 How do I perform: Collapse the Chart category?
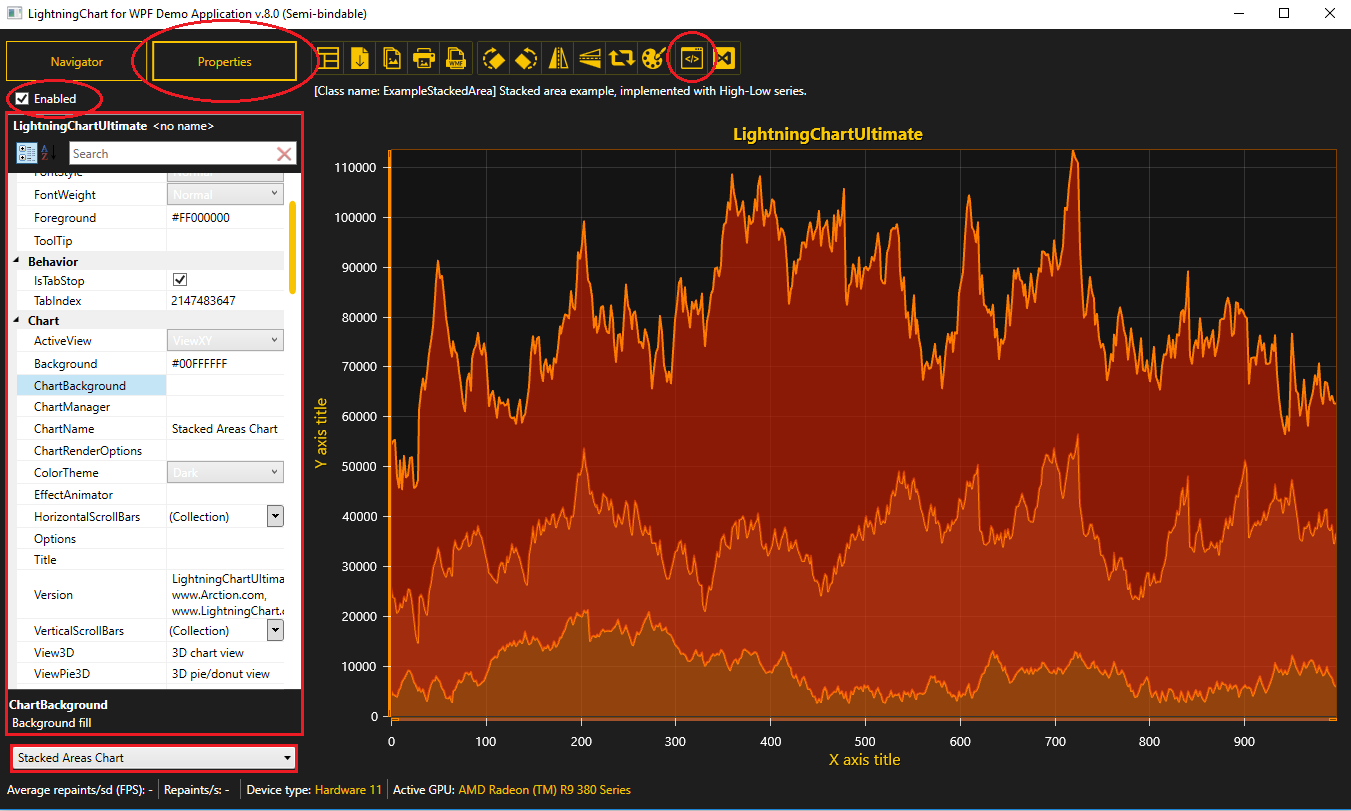click(x=17, y=321)
